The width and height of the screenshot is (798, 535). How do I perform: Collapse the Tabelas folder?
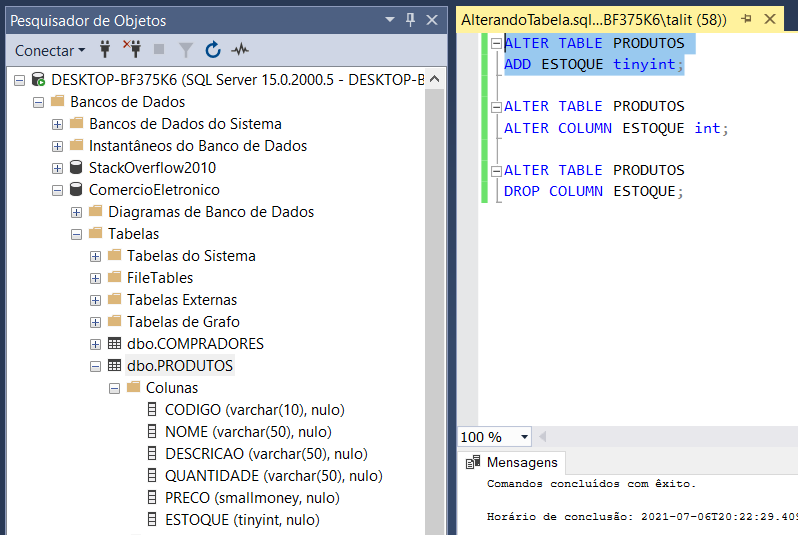click(76, 235)
